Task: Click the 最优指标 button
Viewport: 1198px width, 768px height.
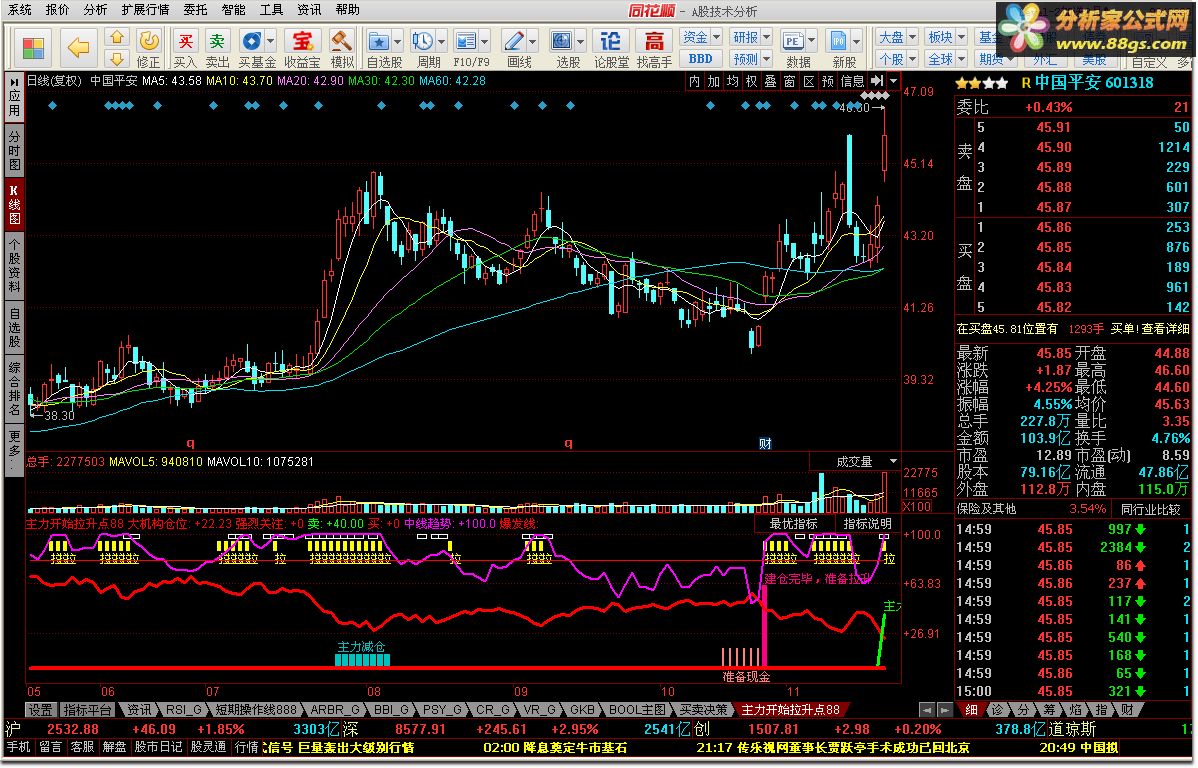Action: pos(793,523)
